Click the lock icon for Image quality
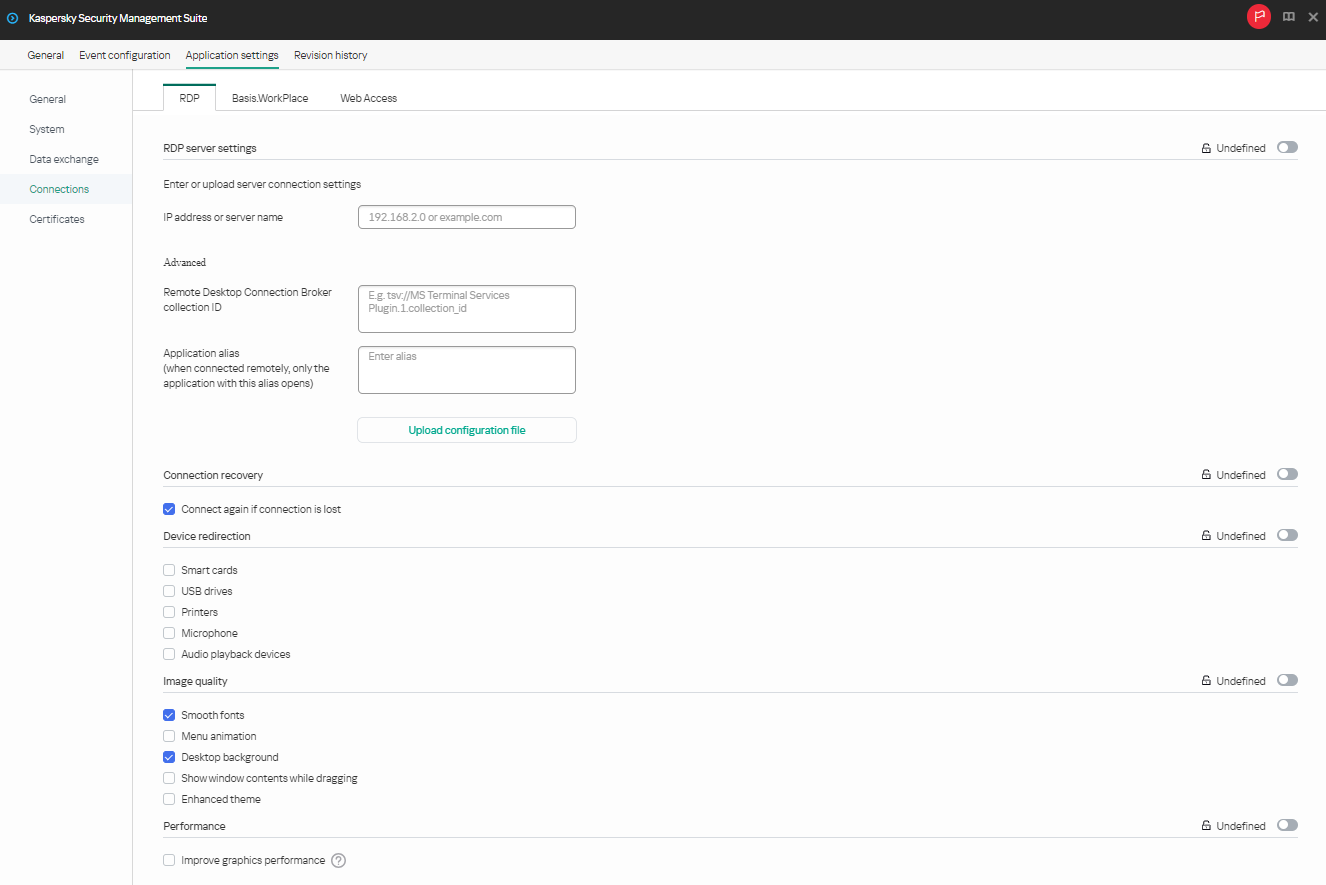This screenshot has height=885, width=1326. tap(1206, 681)
